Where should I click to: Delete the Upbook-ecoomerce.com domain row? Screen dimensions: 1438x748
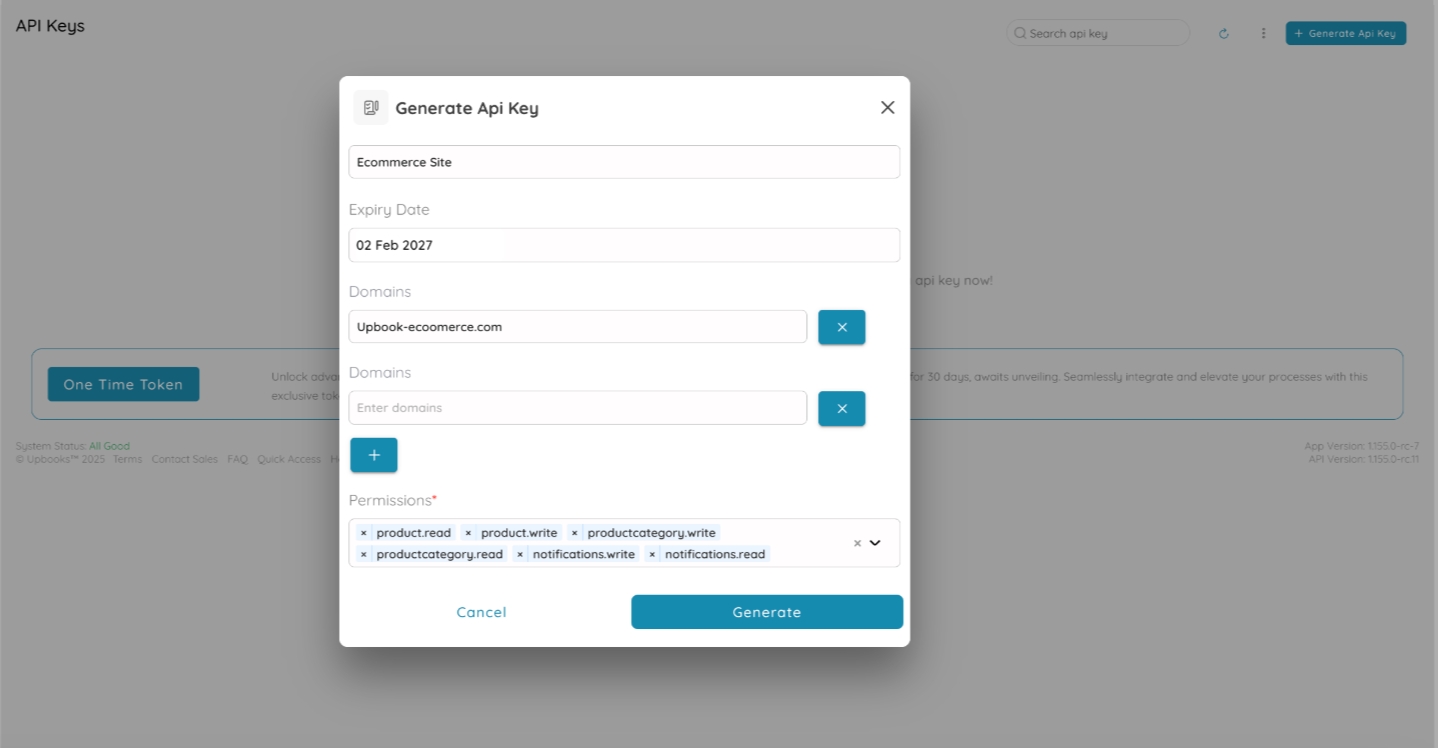coord(841,327)
